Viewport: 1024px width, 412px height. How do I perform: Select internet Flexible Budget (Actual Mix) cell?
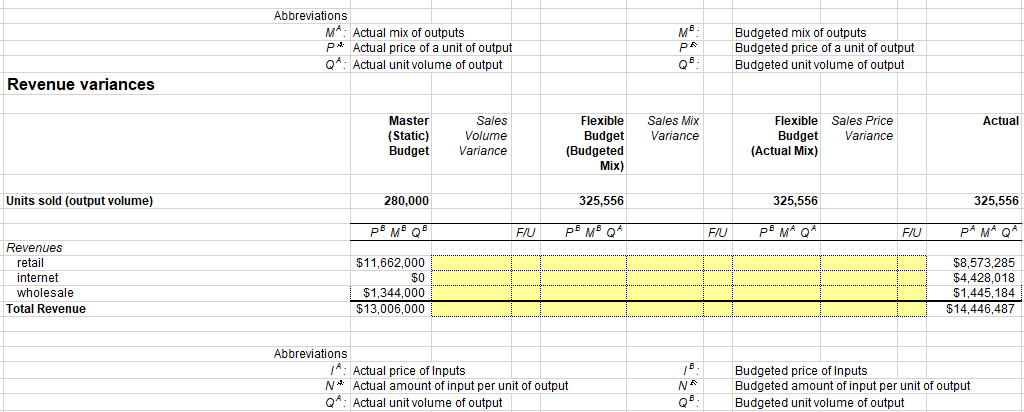click(x=776, y=278)
